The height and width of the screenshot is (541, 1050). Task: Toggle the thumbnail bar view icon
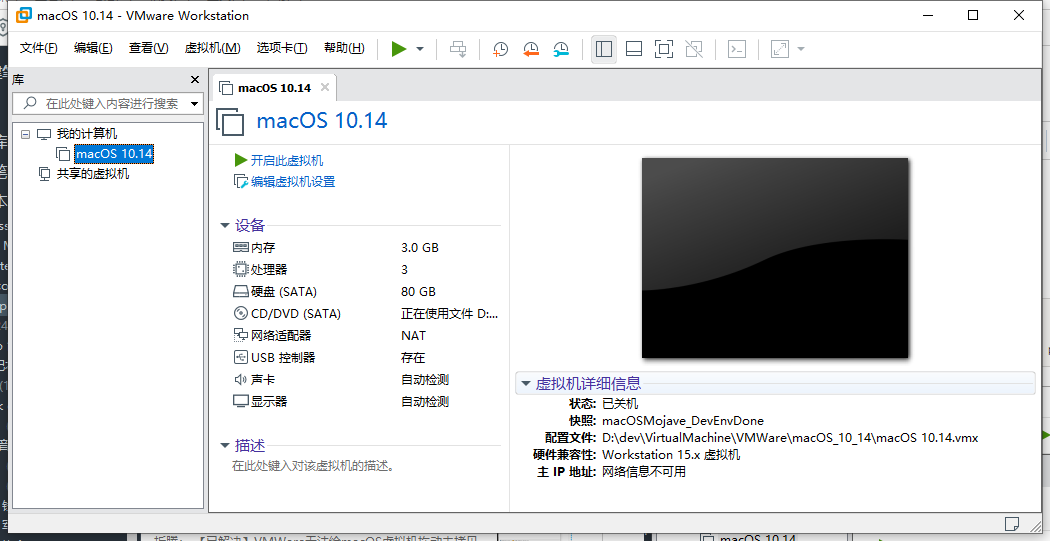click(x=633, y=49)
